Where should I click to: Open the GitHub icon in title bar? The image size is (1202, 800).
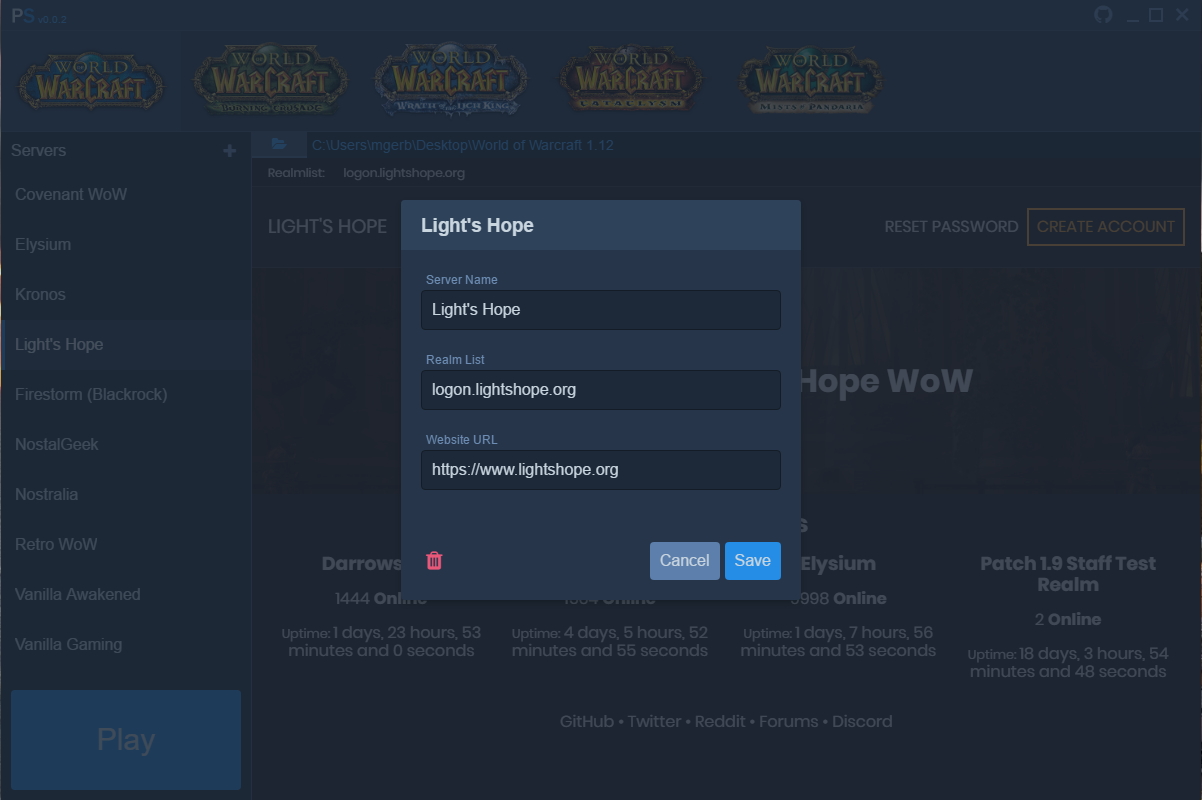click(1103, 15)
